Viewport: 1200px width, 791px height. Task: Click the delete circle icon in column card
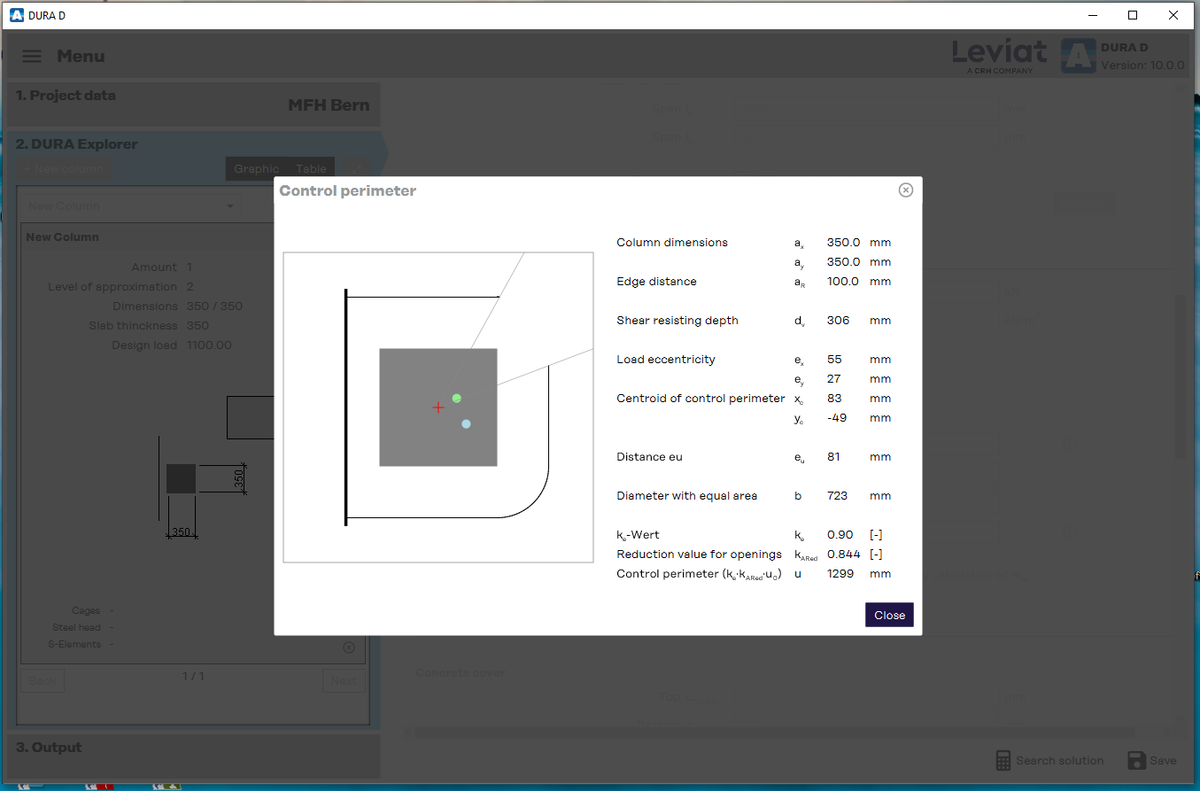[349, 648]
